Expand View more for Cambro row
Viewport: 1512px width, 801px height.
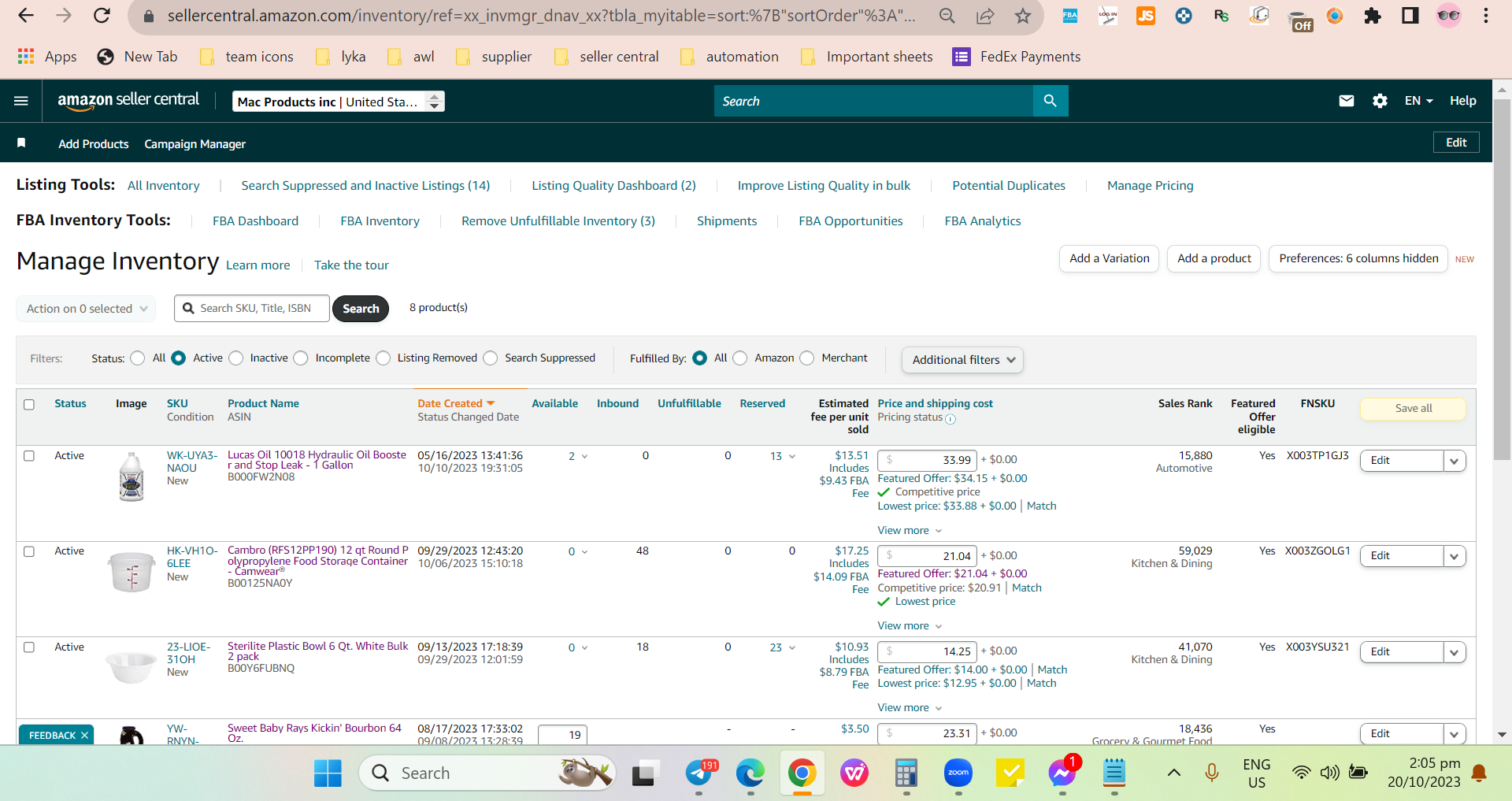[910, 626]
